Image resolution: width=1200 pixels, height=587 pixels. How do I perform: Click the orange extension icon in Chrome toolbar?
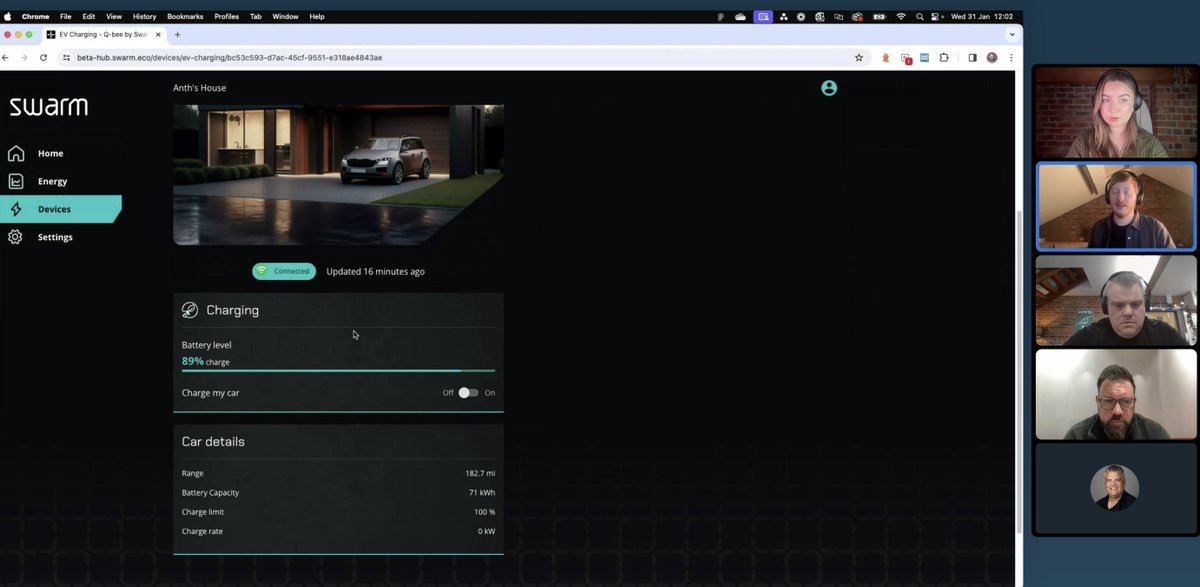click(886, 58)
